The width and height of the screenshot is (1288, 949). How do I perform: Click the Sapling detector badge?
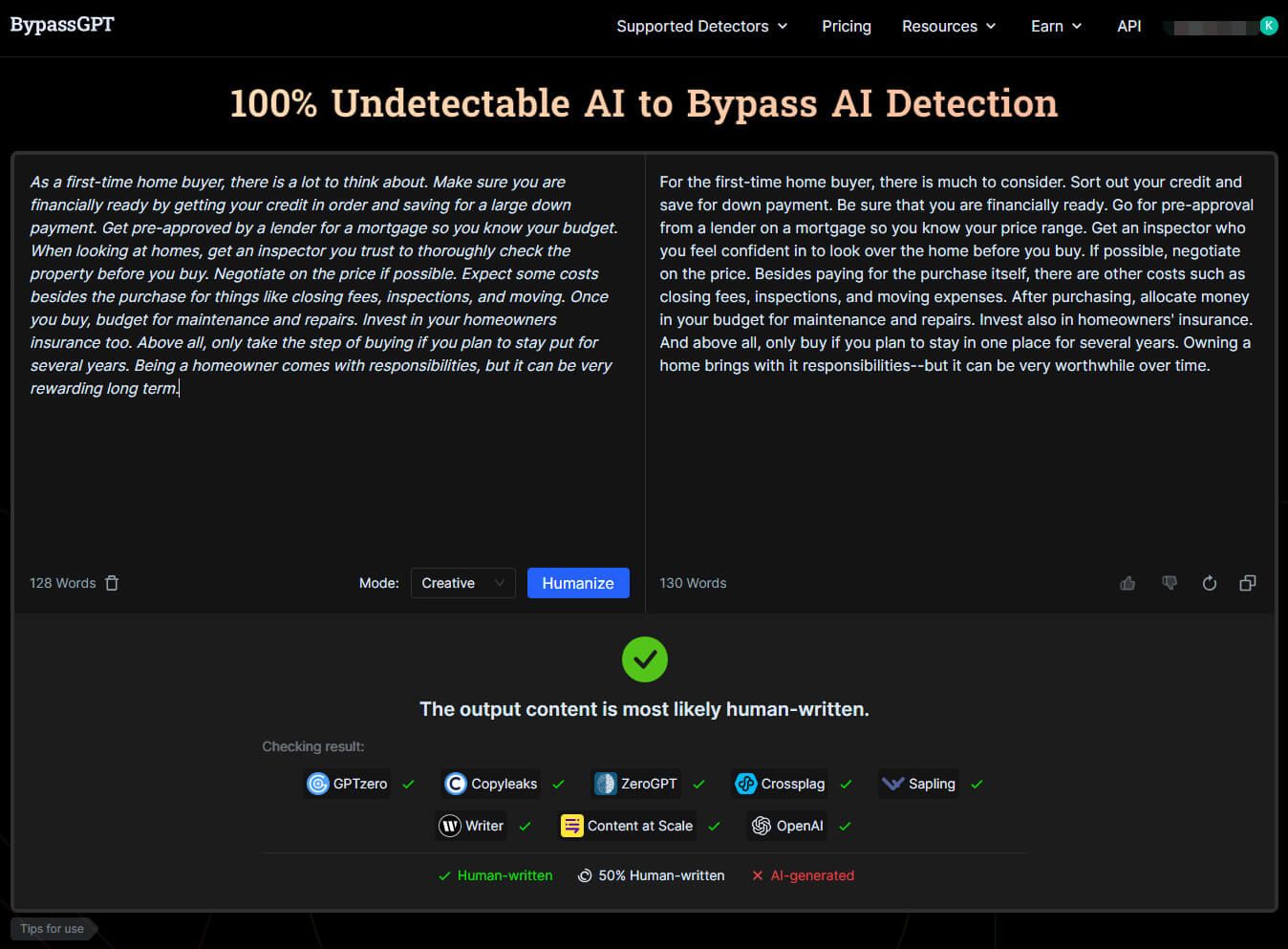[x=918, y=784]
